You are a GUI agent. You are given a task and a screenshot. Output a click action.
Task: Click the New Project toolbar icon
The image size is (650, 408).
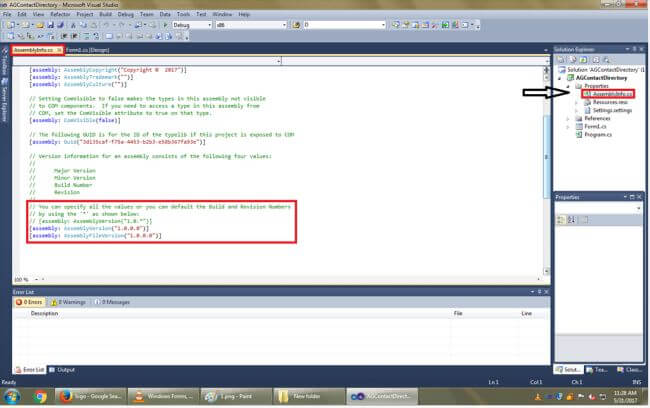tap(11, 25)
